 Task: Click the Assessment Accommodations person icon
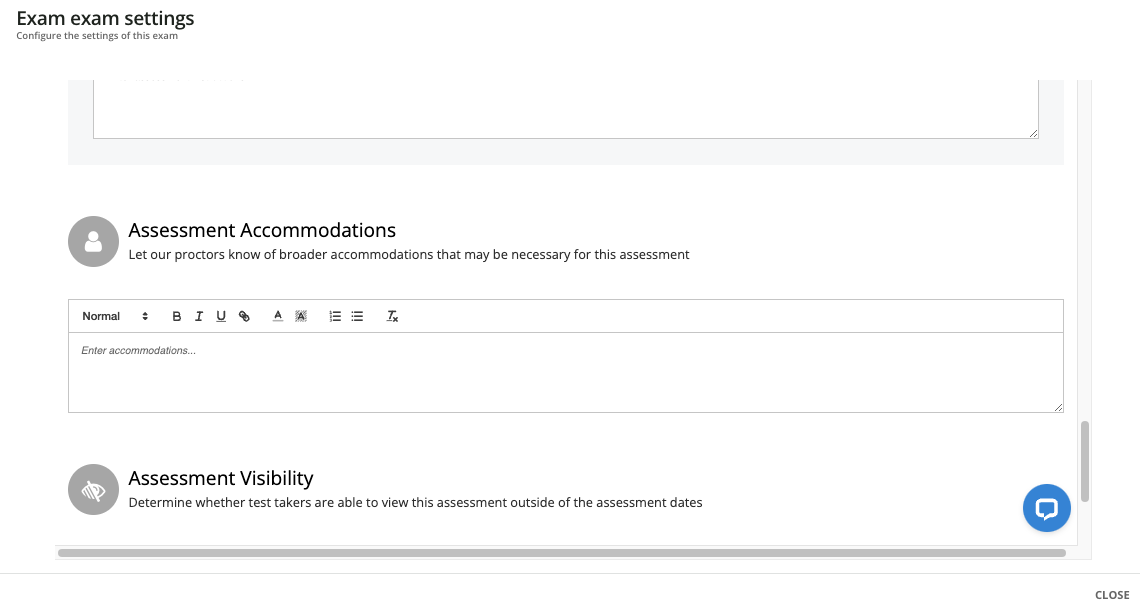tap(93, 241)
